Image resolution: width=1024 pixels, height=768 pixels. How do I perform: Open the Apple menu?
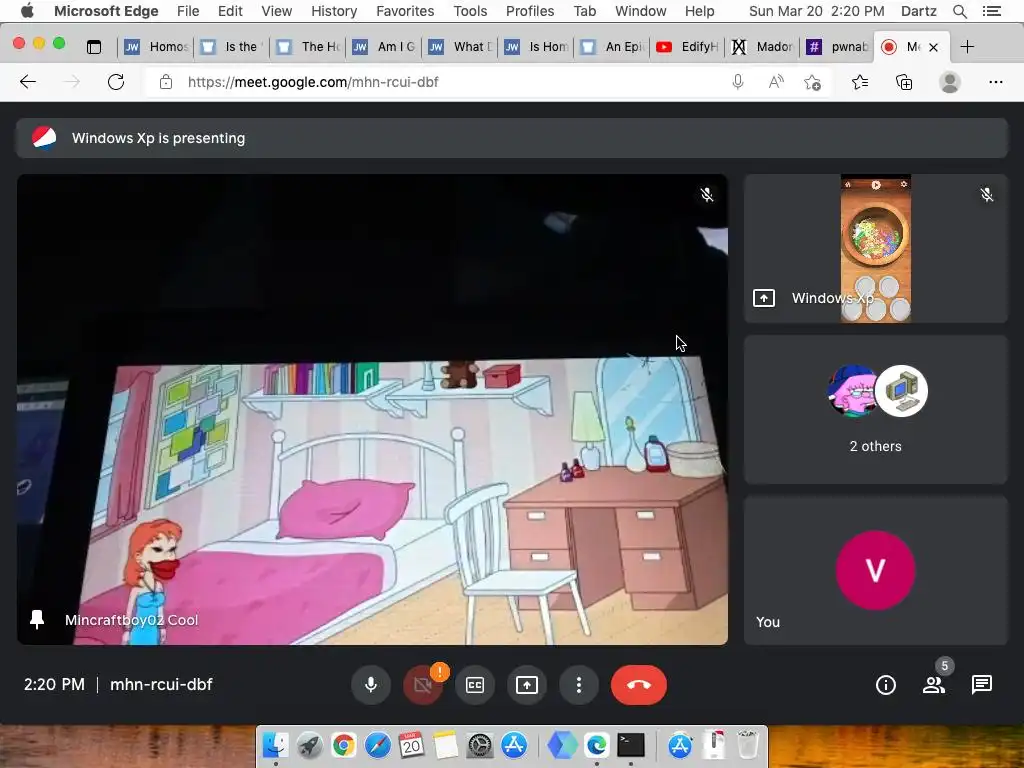(27, 11)
